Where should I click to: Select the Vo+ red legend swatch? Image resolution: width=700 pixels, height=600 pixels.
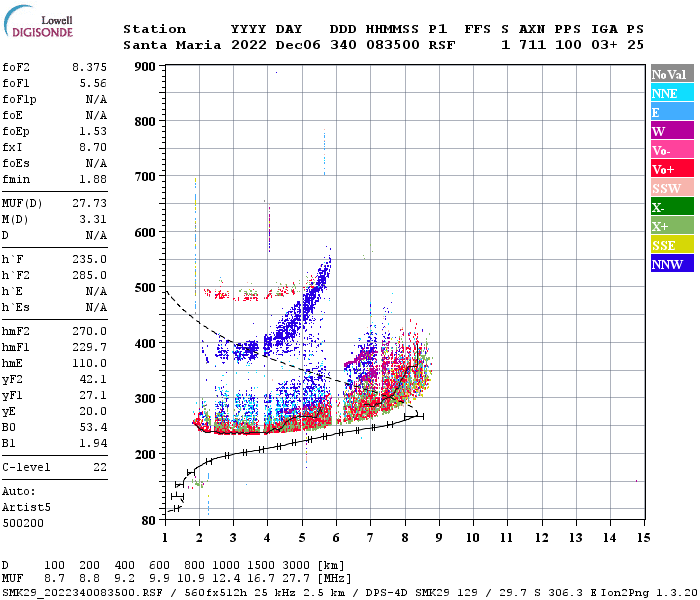point(672,169)
